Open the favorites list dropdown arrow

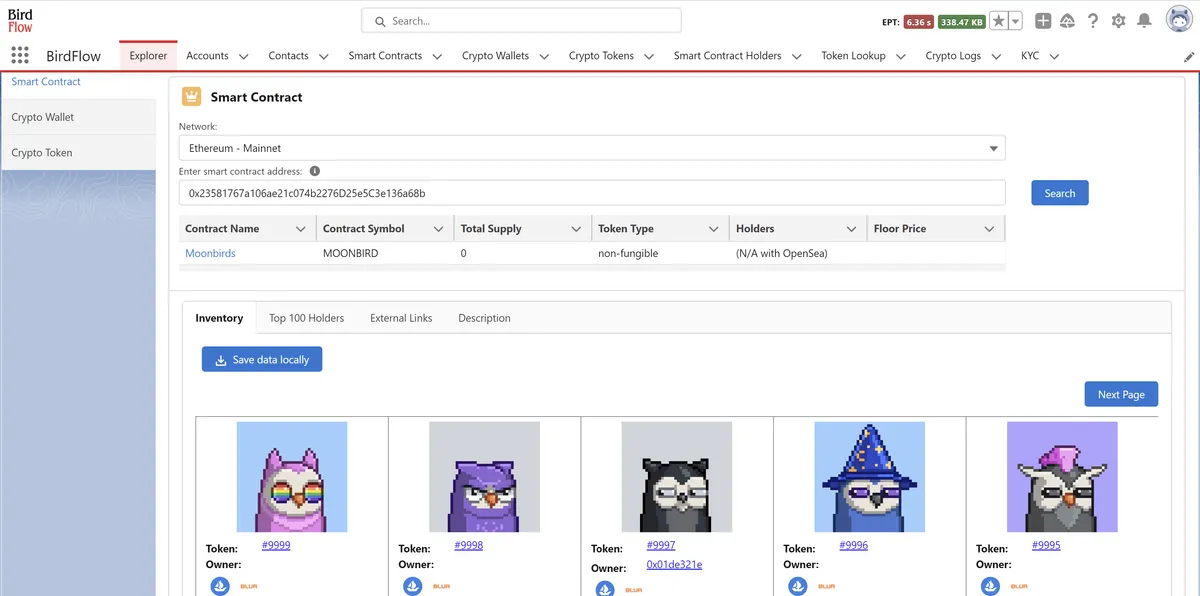pyautogui.click(x=1016, y=21)
